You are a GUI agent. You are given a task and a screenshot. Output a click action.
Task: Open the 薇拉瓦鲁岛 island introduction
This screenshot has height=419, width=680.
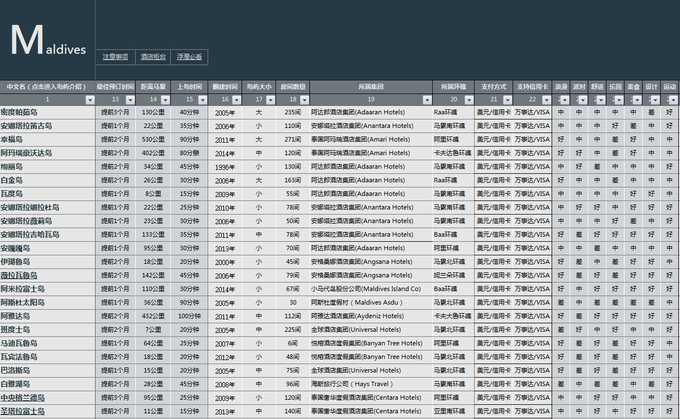tap(19, 275)
